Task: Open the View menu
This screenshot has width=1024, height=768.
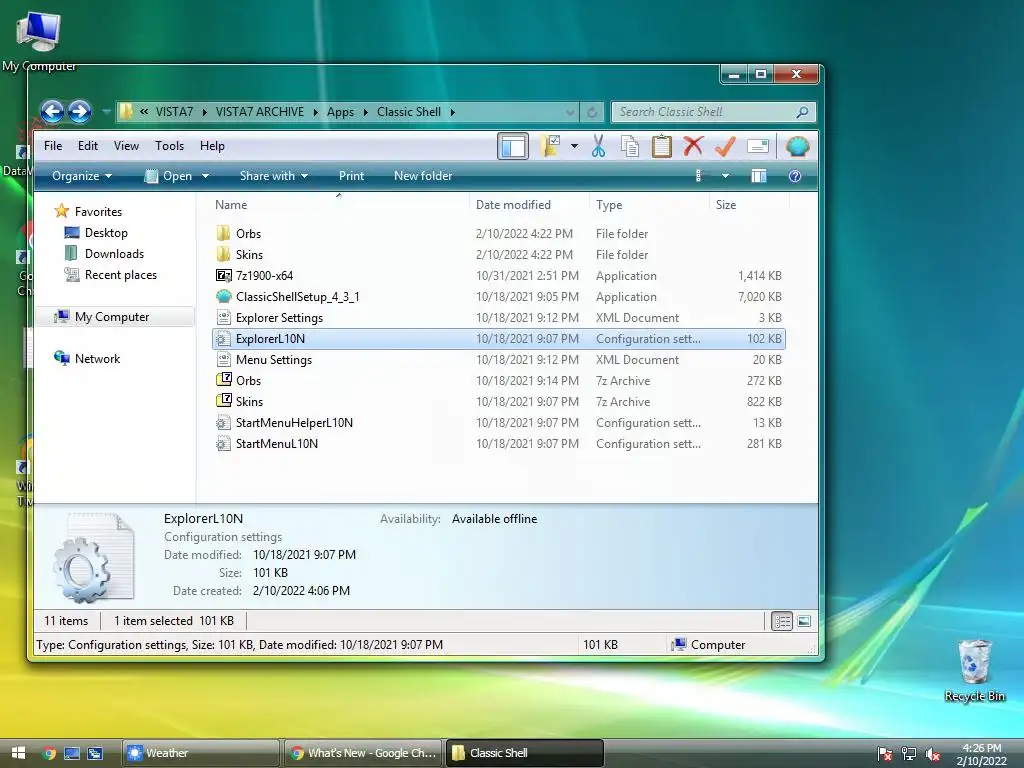Action: point(126,146)
